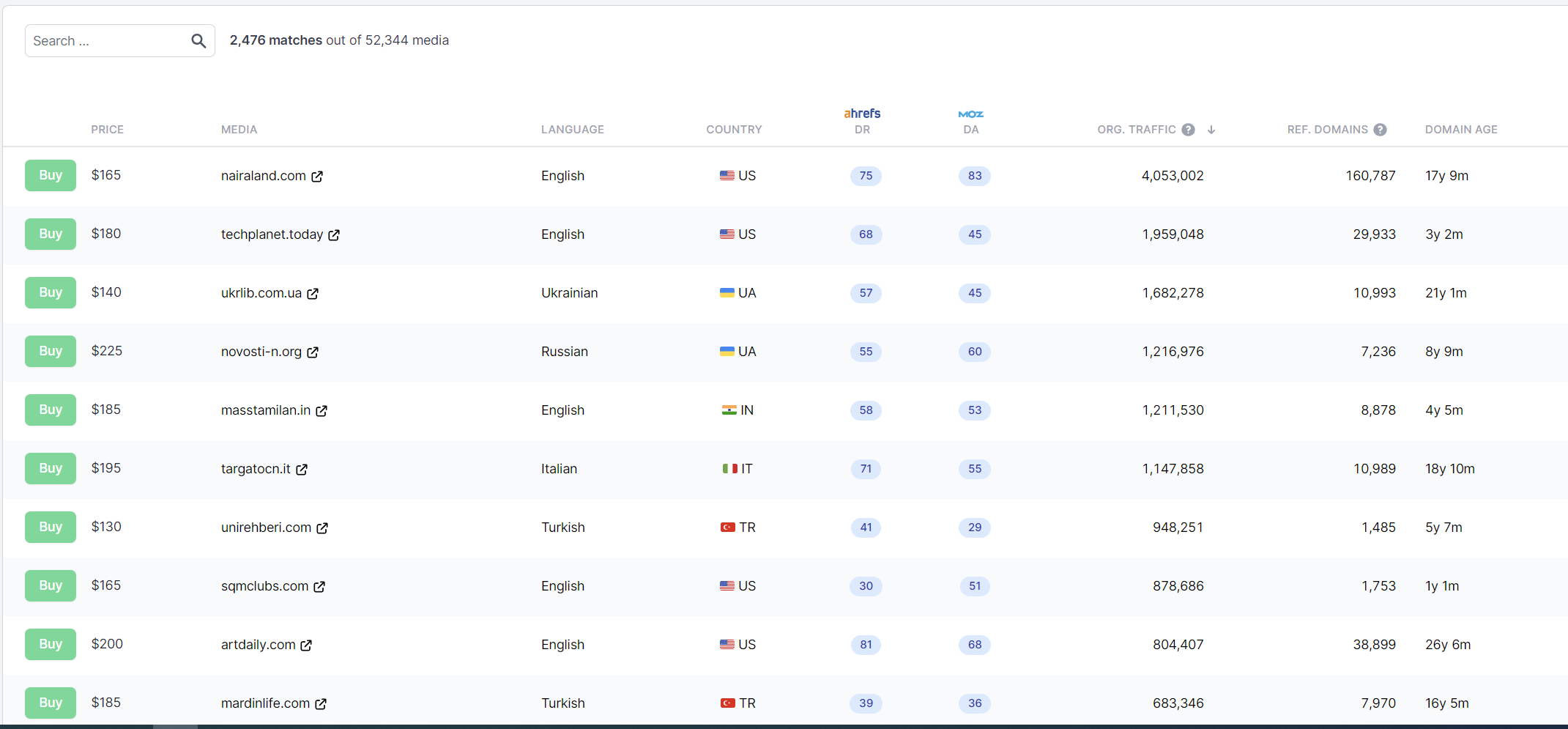The image size is (1568, 729).
Task: Buy the mardinlife.com placement
Action: point(51,703)
